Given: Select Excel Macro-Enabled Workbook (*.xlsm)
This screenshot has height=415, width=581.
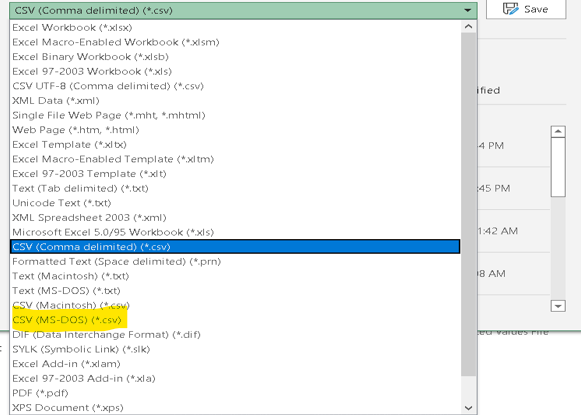Looking at the screenshot, I should 235,42.
